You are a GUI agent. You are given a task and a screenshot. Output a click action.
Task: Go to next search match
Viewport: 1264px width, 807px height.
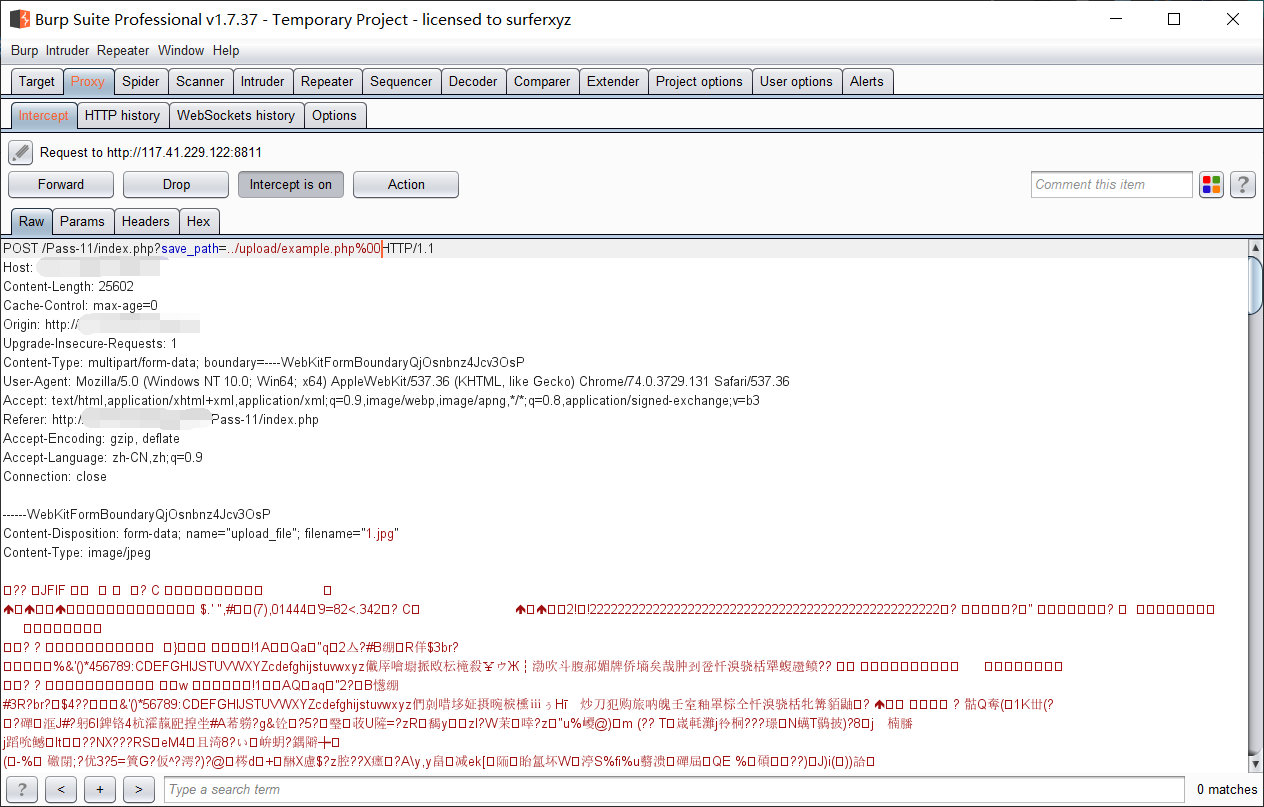click(x=139, y=789)
